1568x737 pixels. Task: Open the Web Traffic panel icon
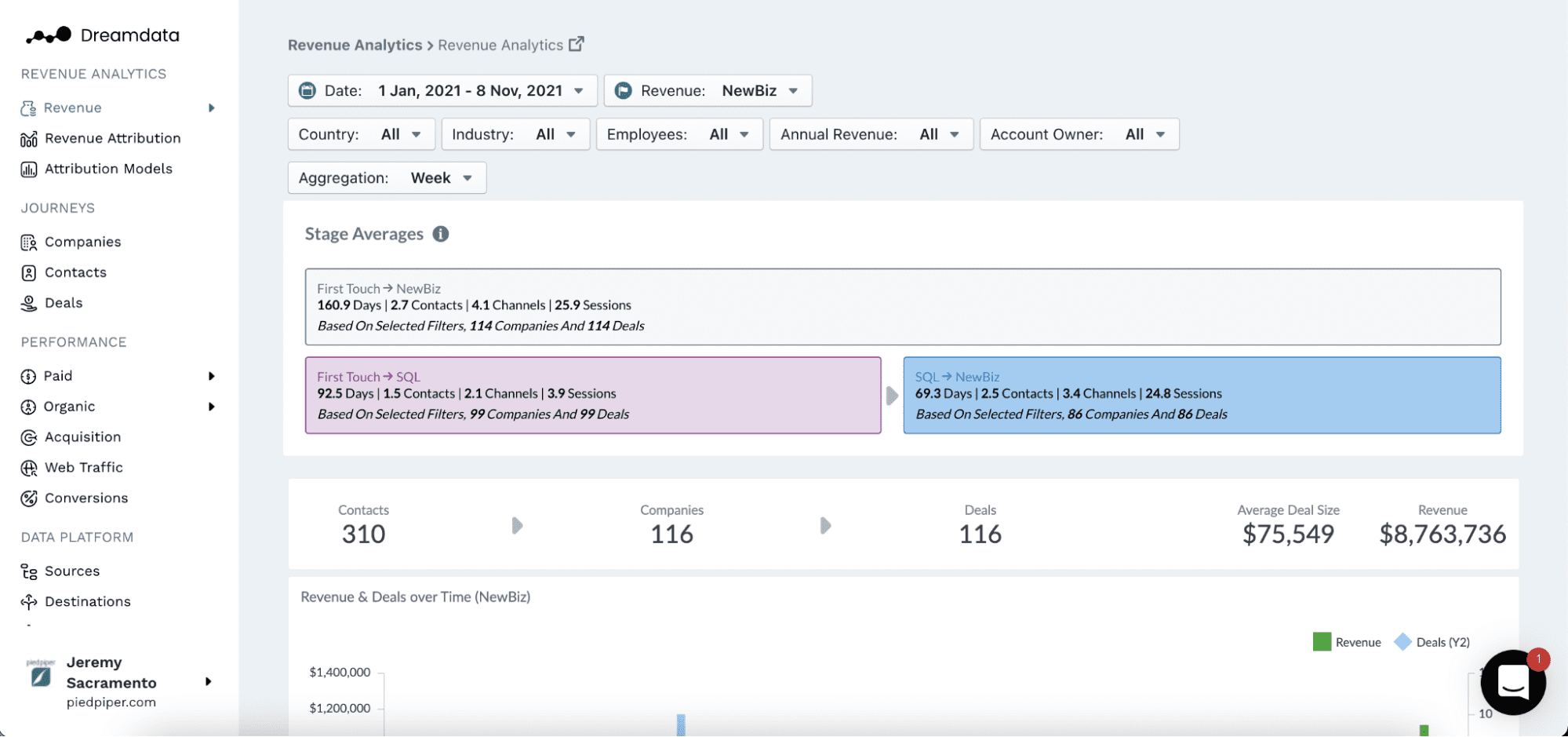(x=28, y=467)
